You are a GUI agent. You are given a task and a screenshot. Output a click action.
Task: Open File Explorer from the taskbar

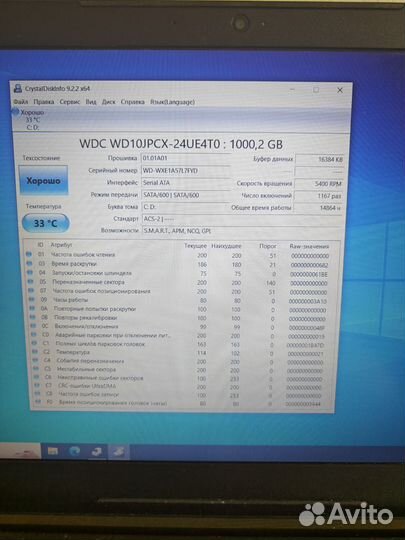53,451
